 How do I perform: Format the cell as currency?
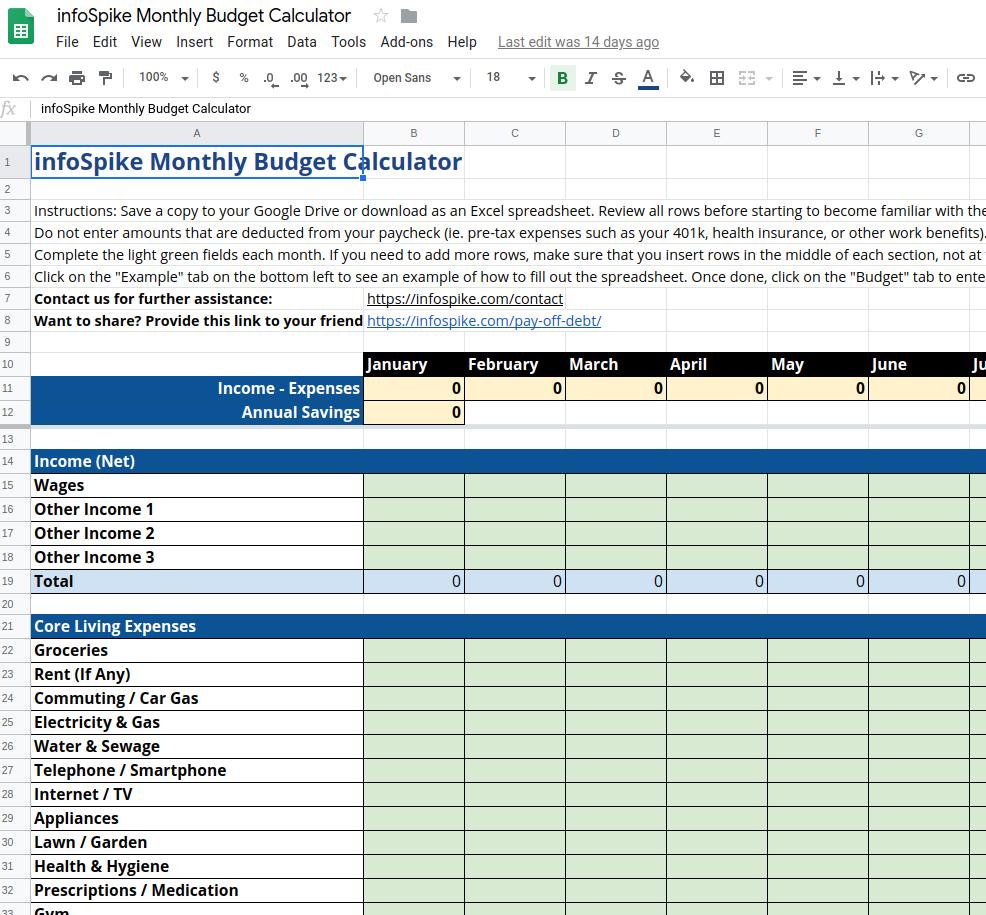click(216, 77)
